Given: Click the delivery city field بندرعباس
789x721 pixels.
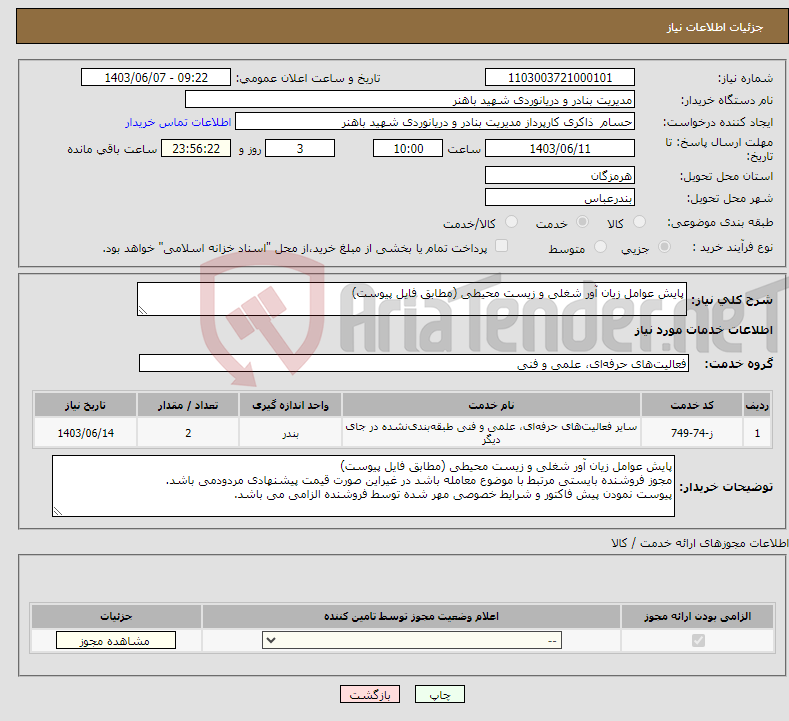Looking at the screenshot, I should point(560,197).
